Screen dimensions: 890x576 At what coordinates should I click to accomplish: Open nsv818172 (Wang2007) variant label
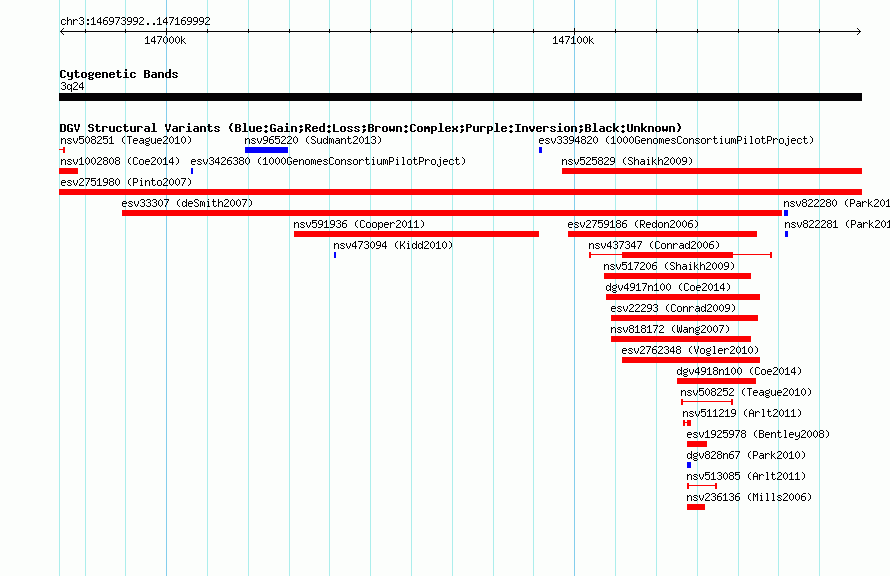point(670,329)
